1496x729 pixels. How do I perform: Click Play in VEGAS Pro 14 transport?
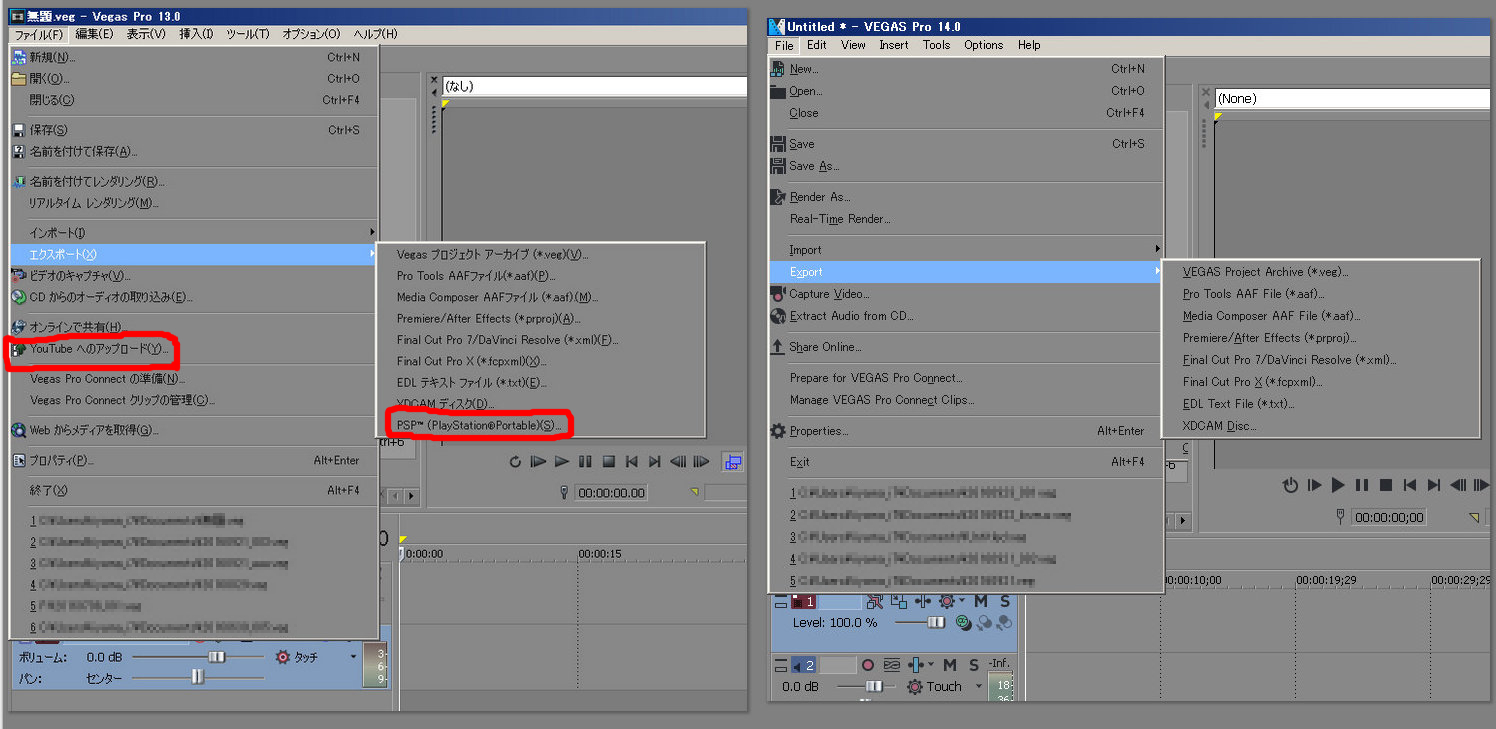pos(1338,485)
